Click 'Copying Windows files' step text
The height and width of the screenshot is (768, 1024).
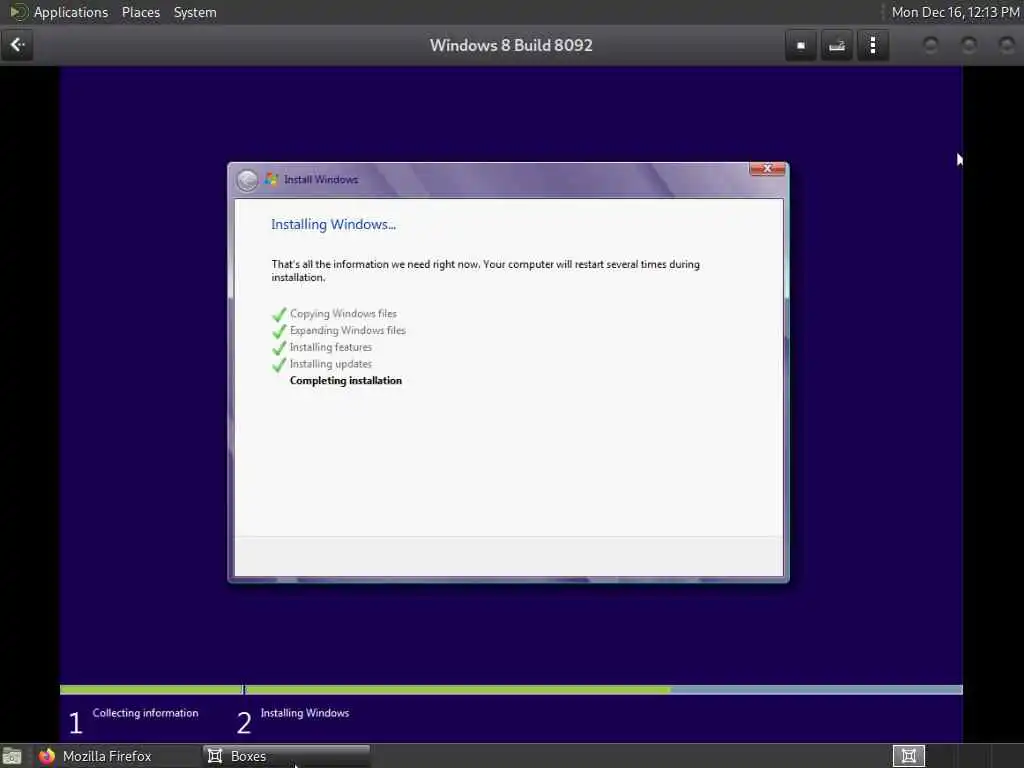point(343,313)
